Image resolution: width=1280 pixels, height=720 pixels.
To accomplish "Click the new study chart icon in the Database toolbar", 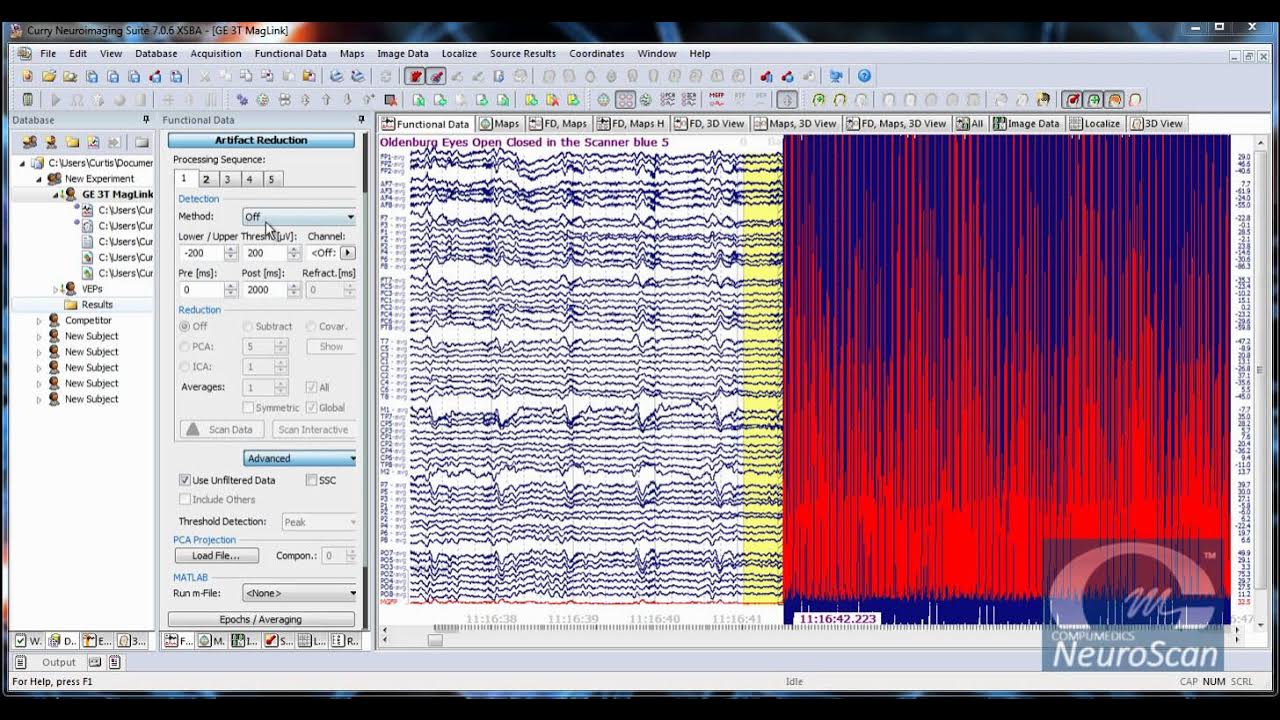I will 93,142.
